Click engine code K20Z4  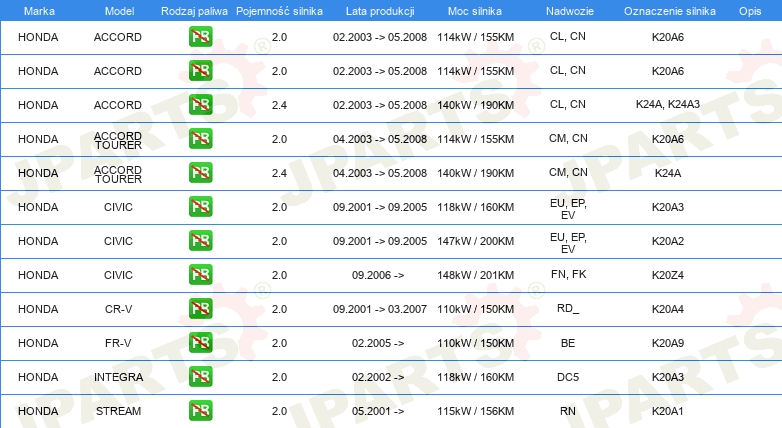[x=668, y=275]
